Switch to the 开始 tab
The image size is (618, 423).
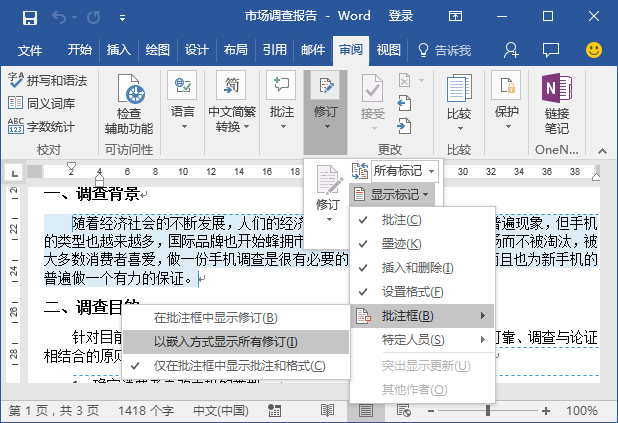point(79,50)
